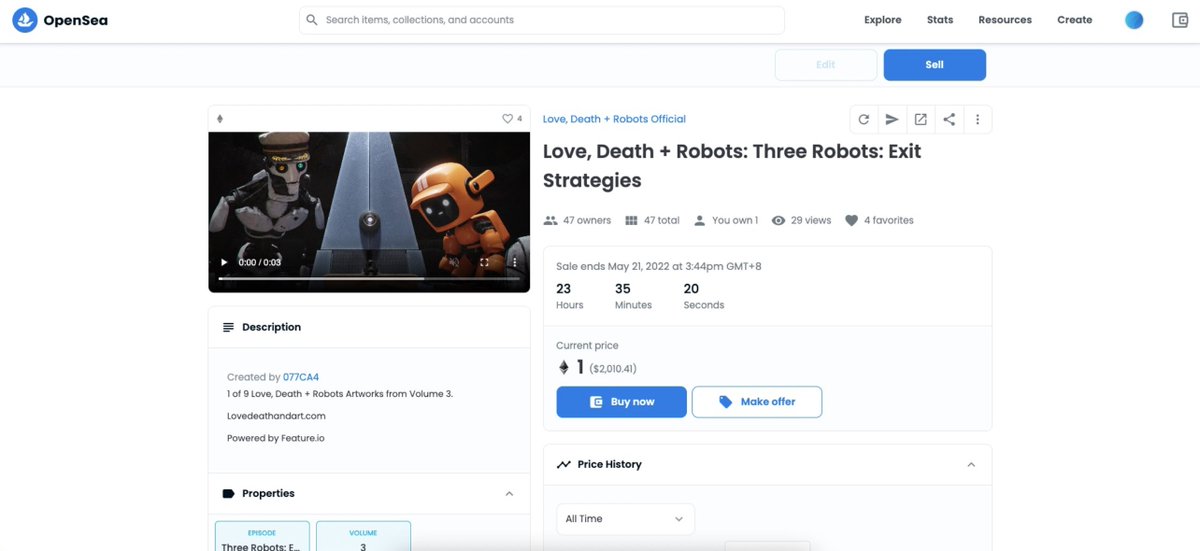Click the Description header
The width and height of the screenshot is (1200, 551).
tap(369, 327)
